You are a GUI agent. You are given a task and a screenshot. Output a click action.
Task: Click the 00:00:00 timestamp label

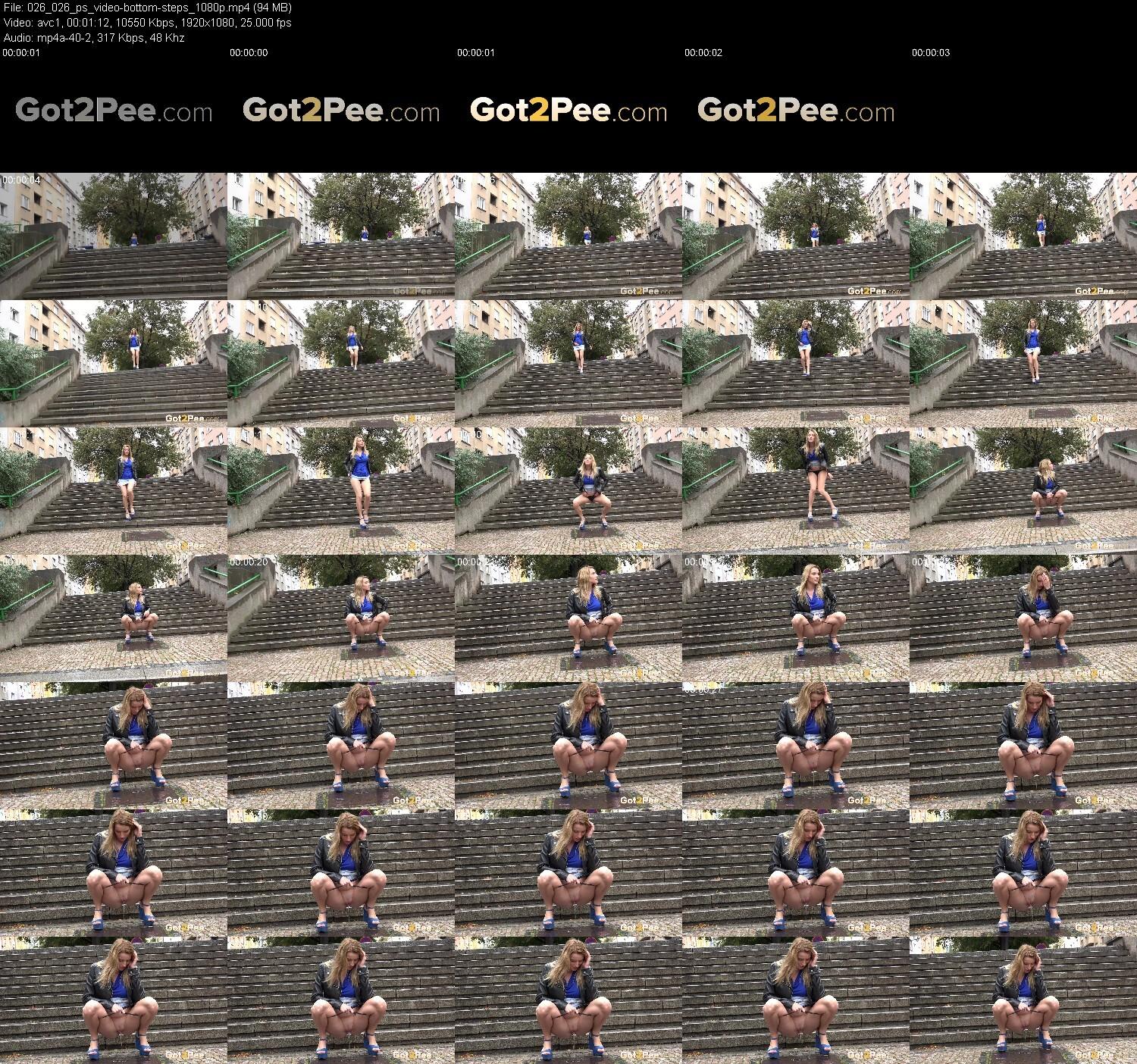249,53
